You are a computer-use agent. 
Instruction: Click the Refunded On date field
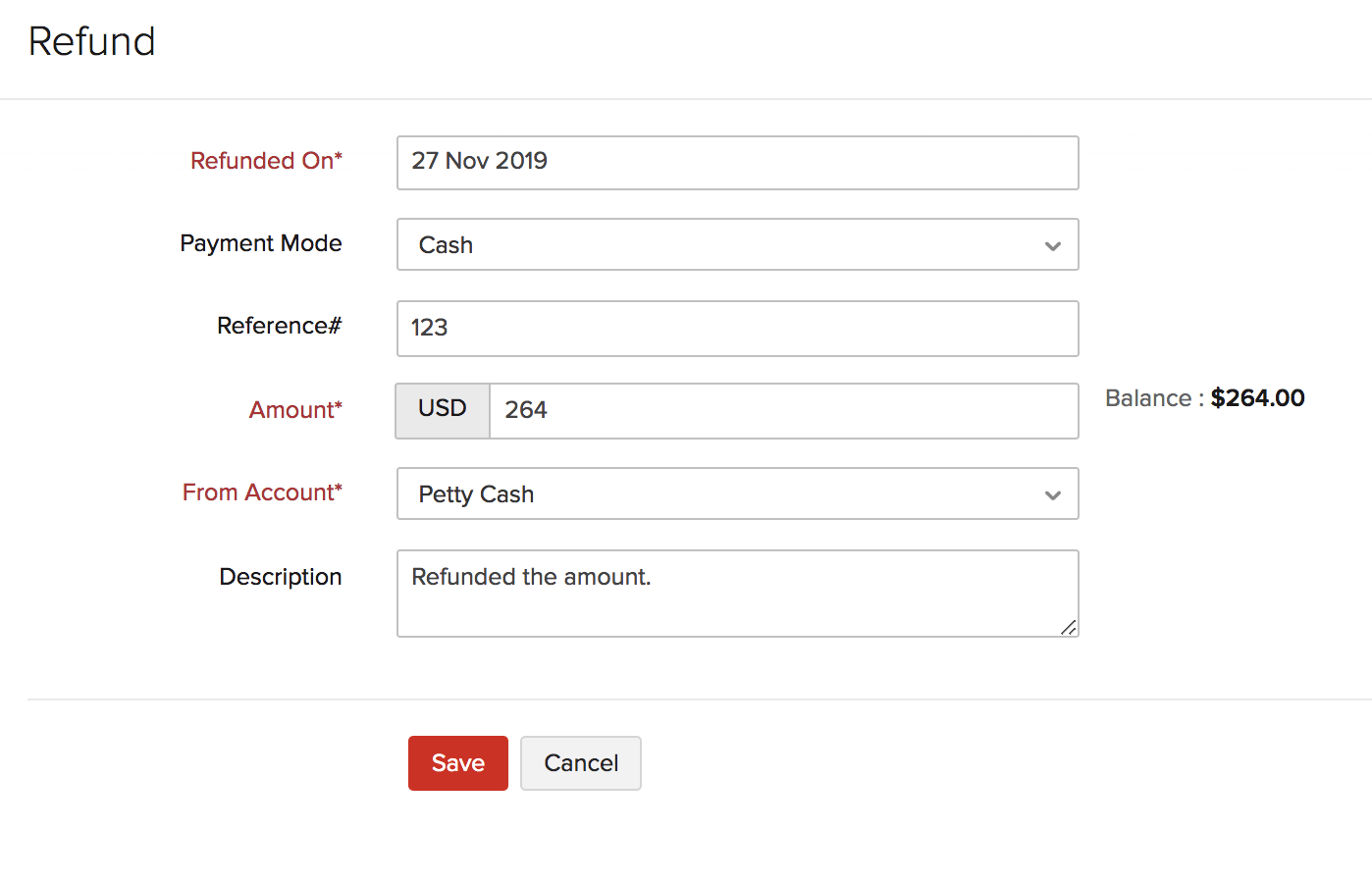pos(737,162)
